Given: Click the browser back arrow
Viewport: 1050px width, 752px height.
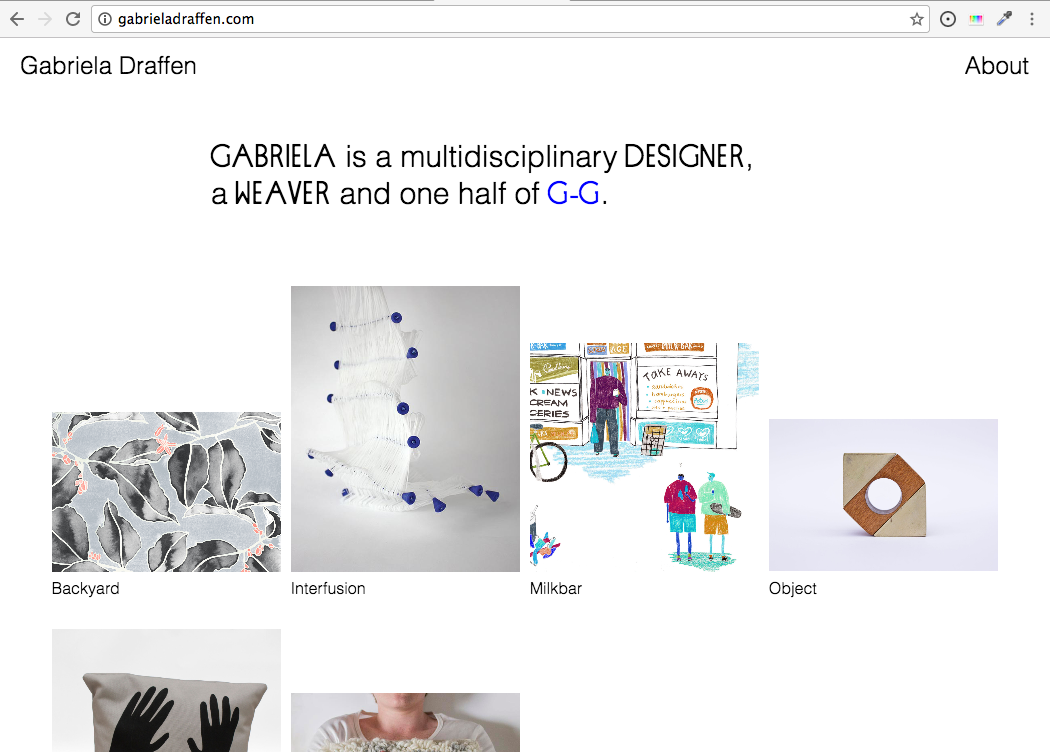Looking at the screenshot, I should click(x=17, y=19).
